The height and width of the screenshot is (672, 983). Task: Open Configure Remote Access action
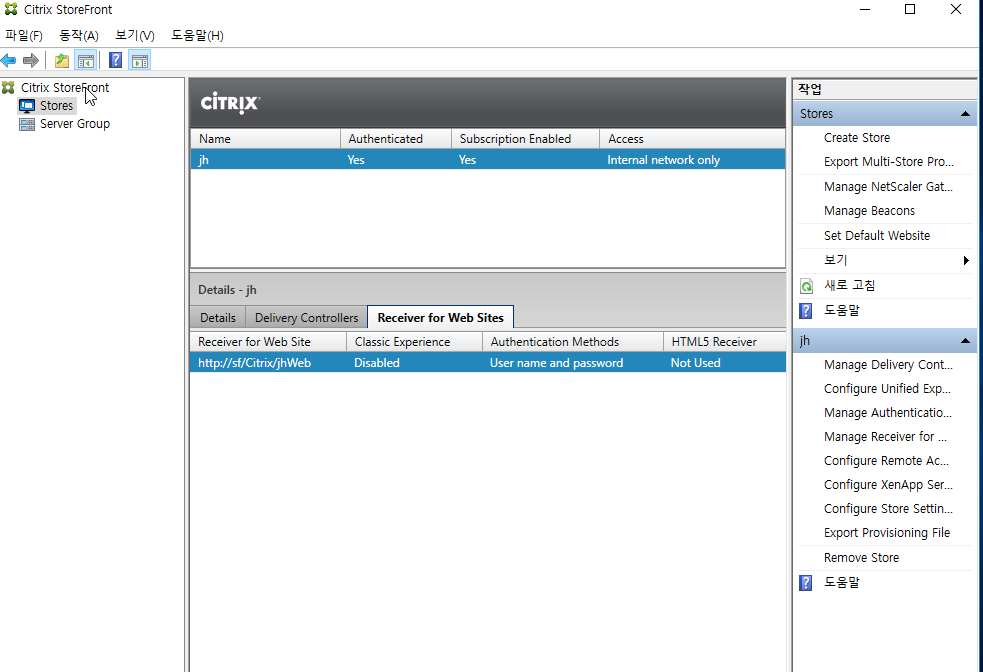(x=886, y=461)
